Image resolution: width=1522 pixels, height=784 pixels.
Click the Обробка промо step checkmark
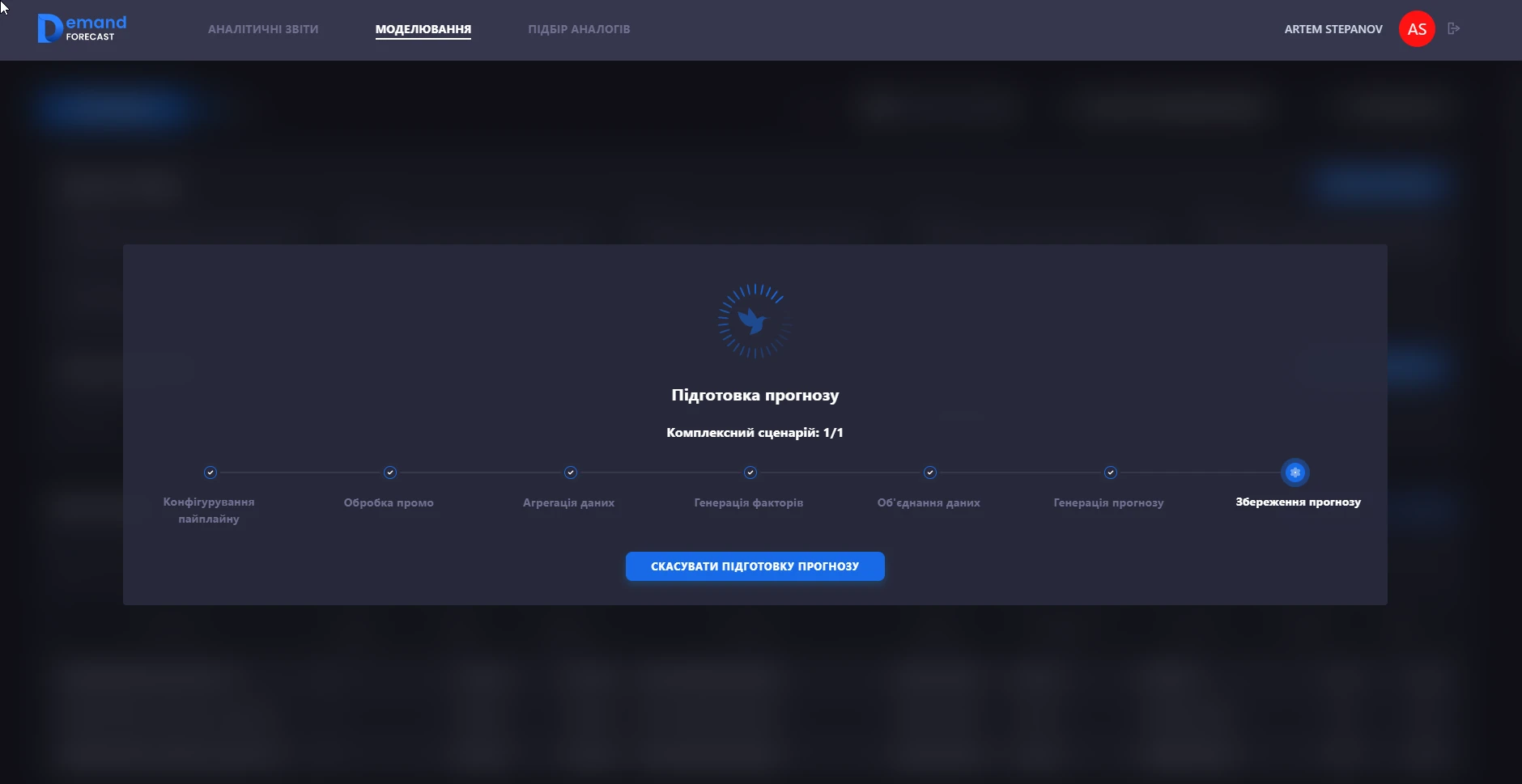[390, 473]
